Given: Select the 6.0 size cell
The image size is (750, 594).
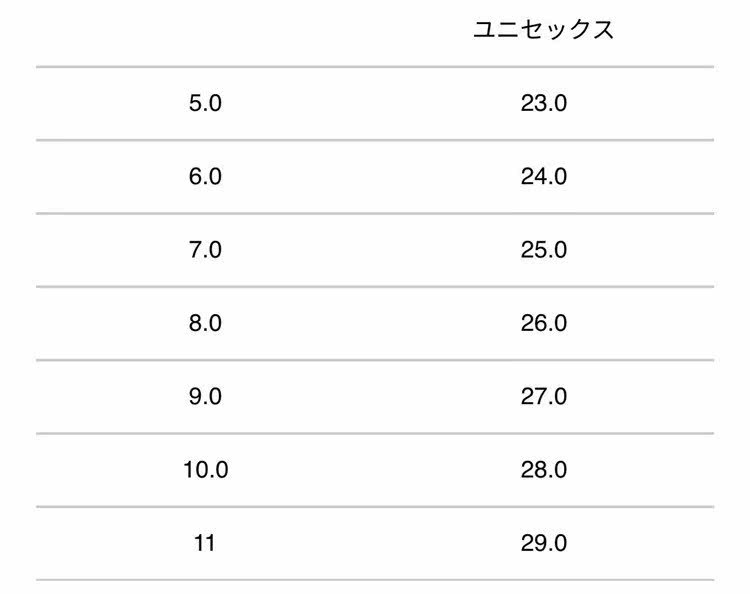Looking at the screenshot, I should tap(205, 177).
